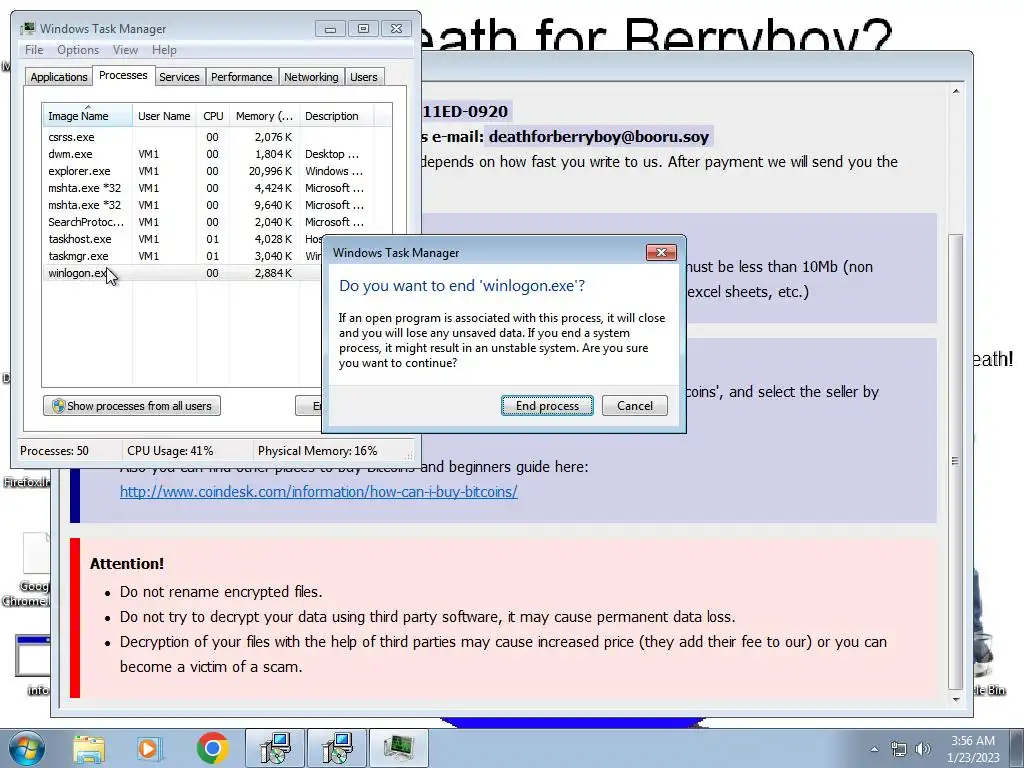
Task: Select the SearchProtoc... process row
Action: tap(217, 222)
